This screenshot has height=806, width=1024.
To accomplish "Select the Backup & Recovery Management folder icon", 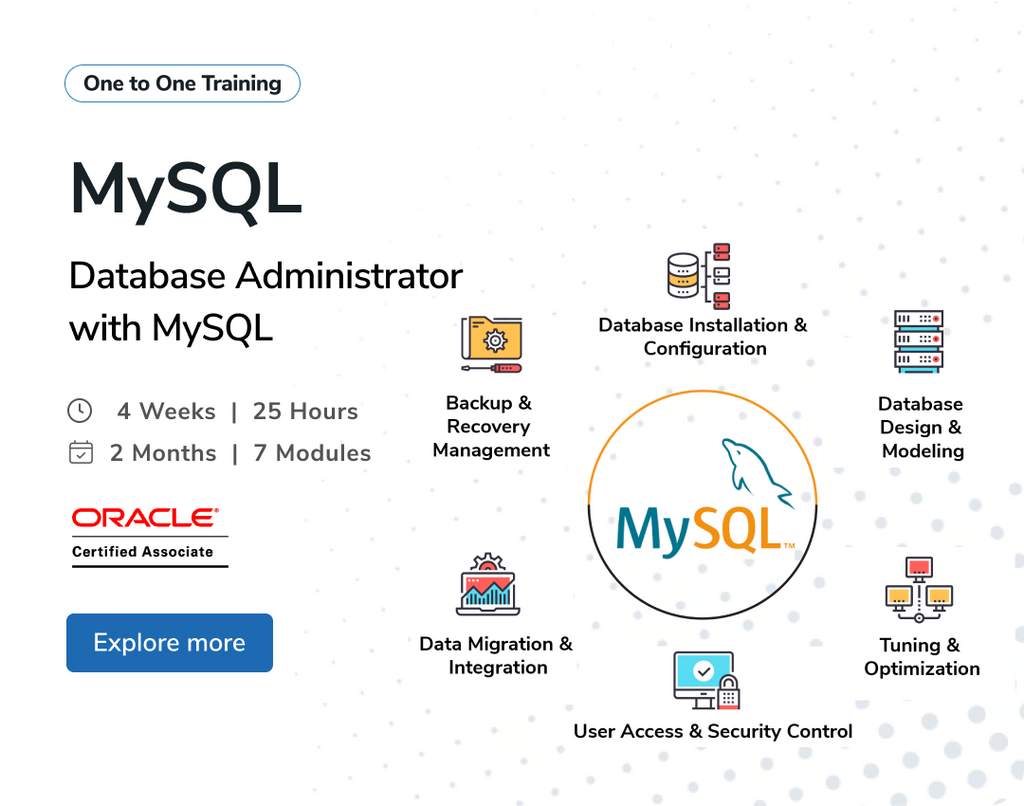I will pos(492,343).
